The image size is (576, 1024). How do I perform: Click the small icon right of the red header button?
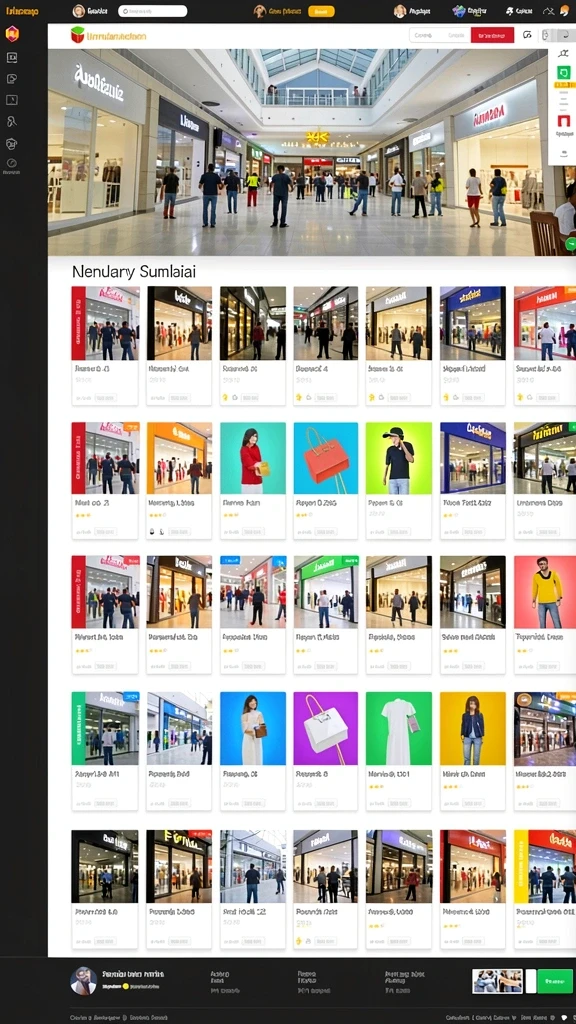click(527, 35)
